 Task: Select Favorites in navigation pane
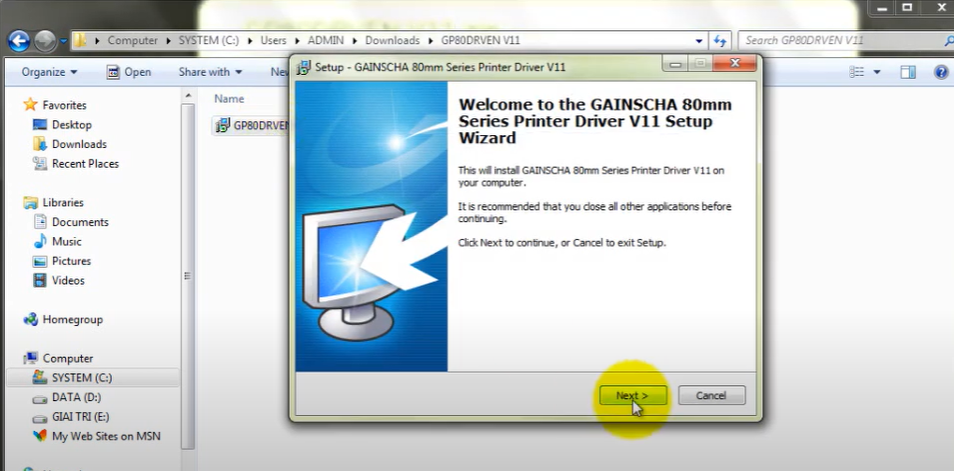pyautogui.click(x=64, y=105)
